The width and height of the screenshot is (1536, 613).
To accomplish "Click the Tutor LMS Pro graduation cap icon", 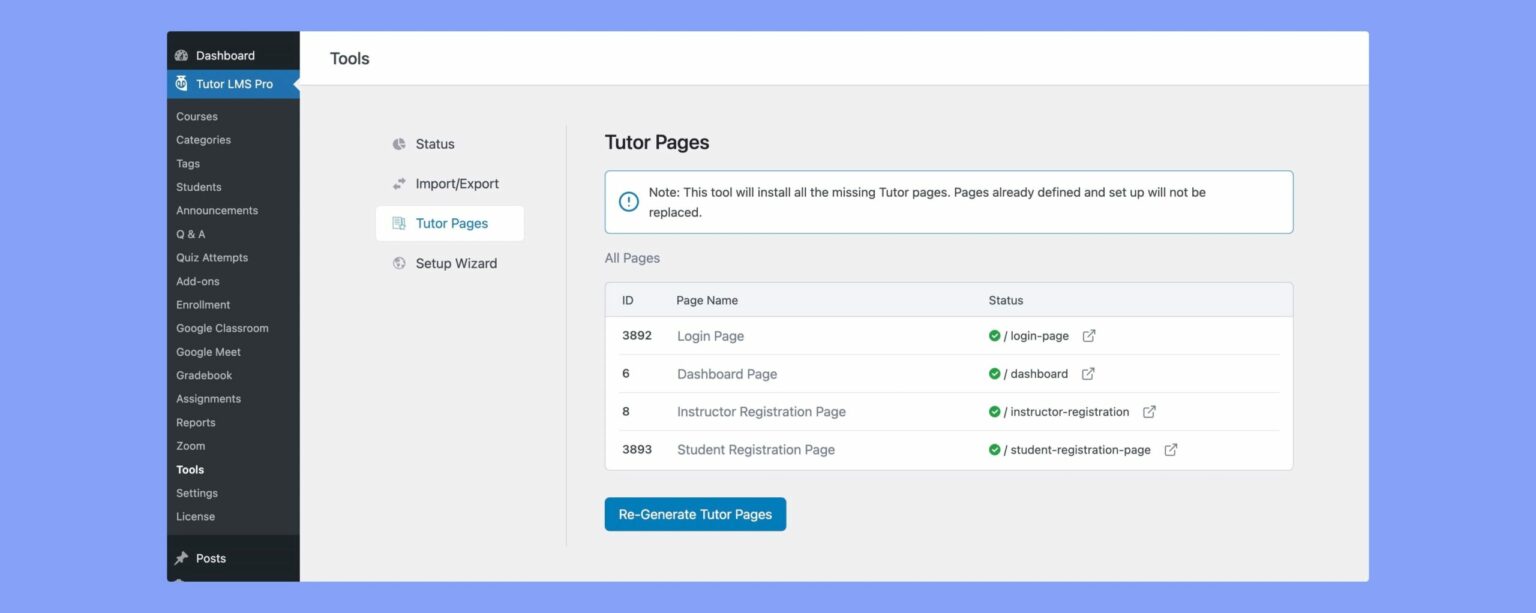I will pyautogui.click(x=181, y=84).
